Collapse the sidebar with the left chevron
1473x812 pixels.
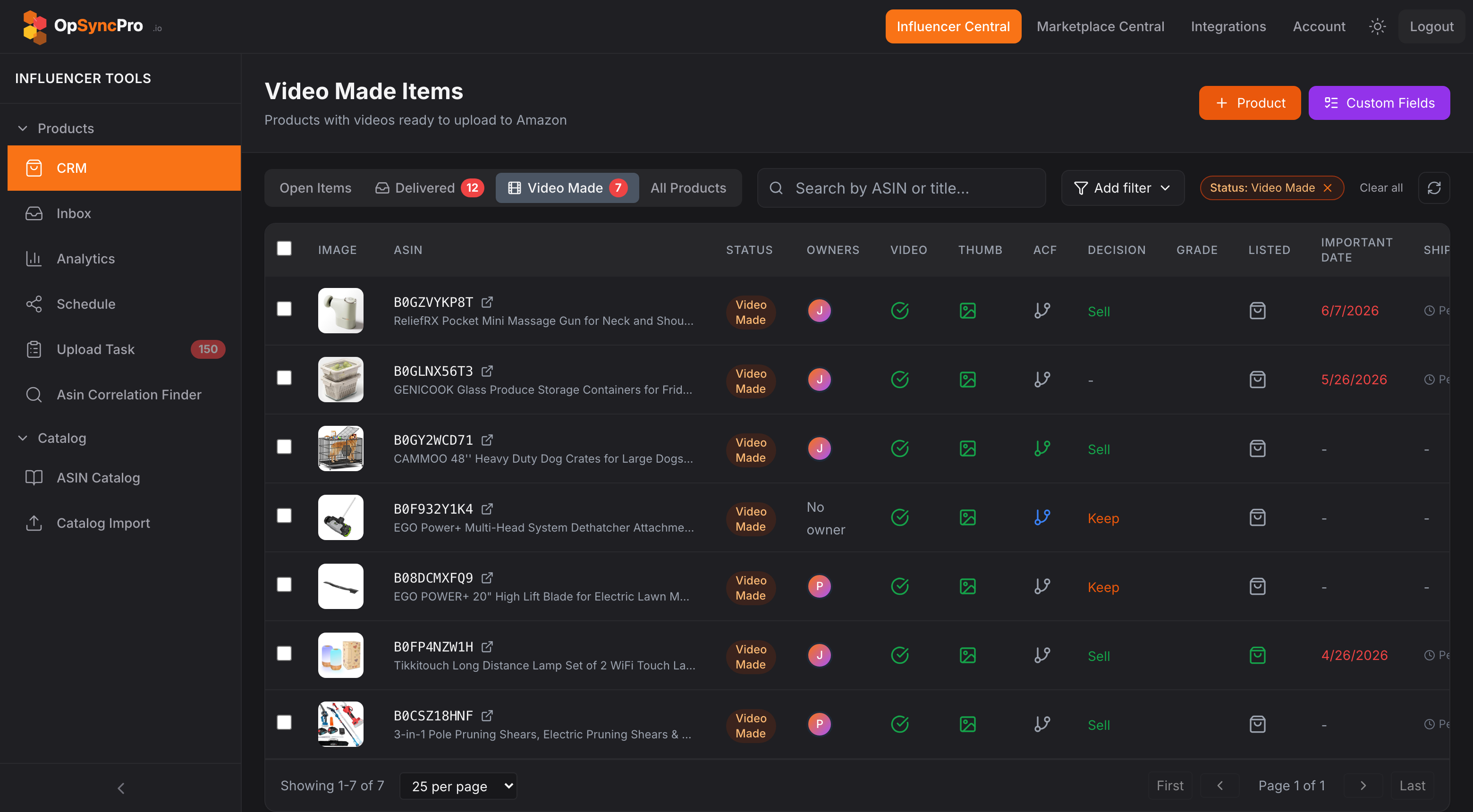[121, 788]
